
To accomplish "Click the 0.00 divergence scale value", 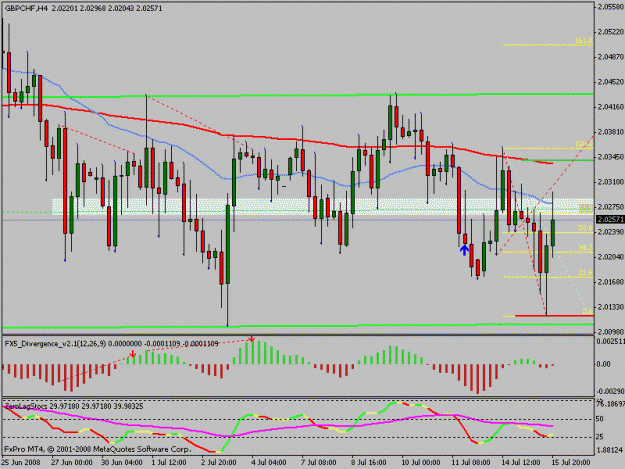I will click(603, 364).
